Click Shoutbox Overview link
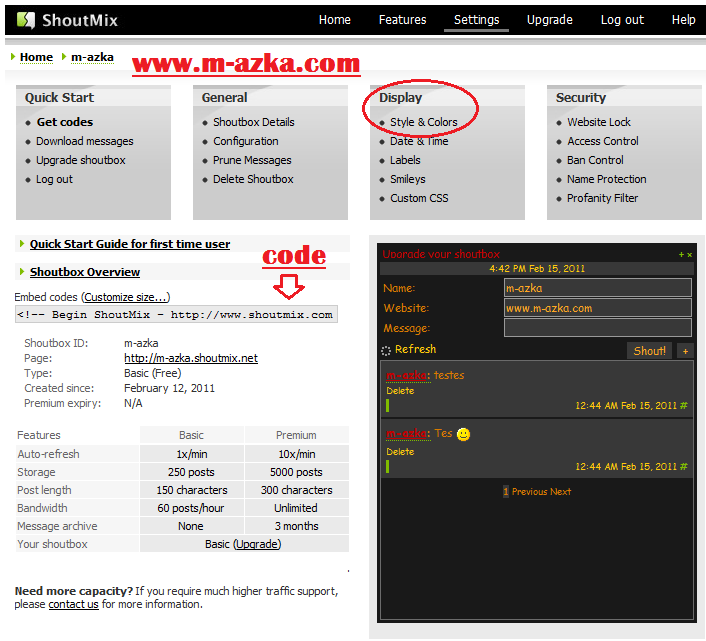706x641 pixels. [x=85, y=271]
